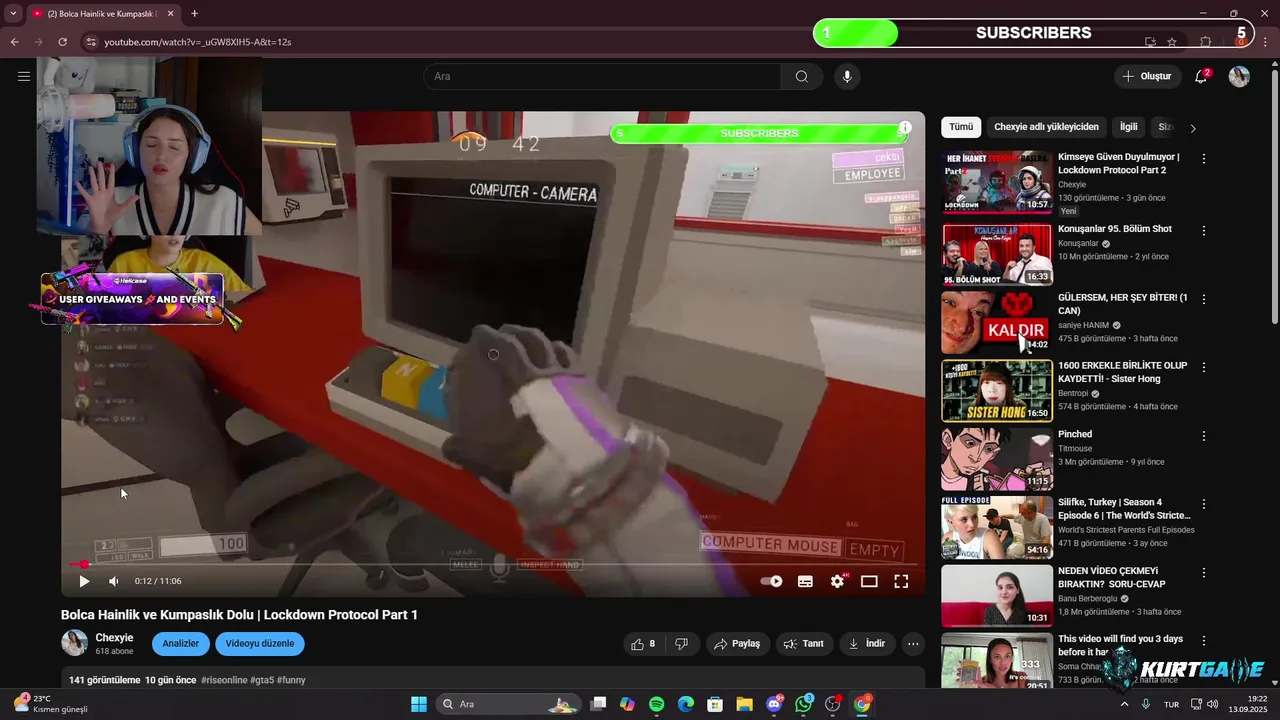Open the Pinched video title

pos(1075,434)
